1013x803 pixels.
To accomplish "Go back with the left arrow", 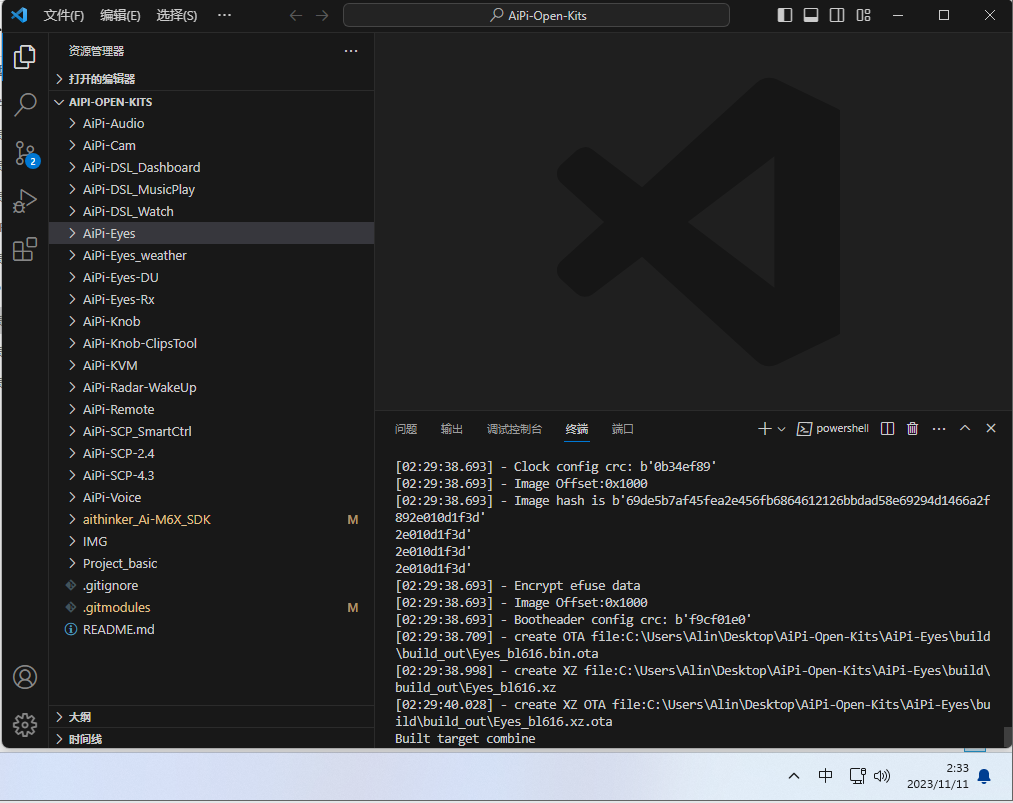I will pos(296,15).
